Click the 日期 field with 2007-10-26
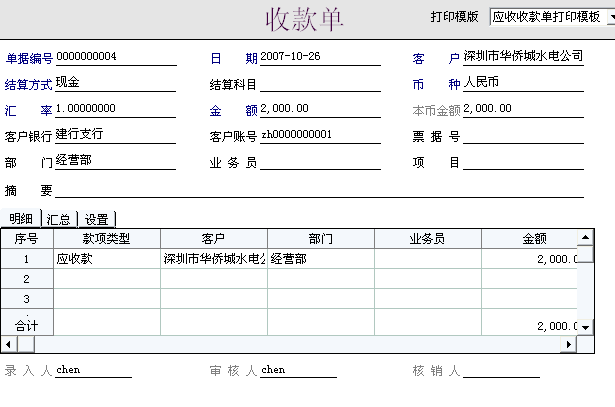Viewport: 615px width, 407px height. [x=320, y=57]
